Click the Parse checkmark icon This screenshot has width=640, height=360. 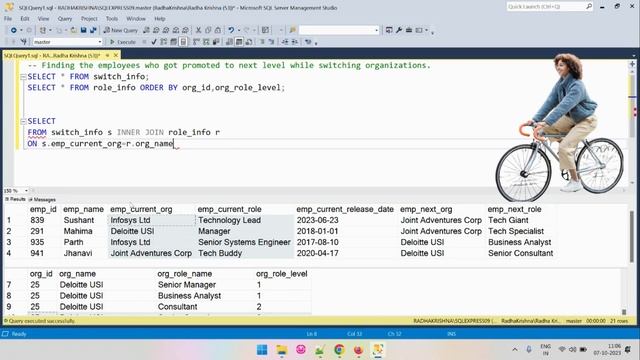point(154,42)
